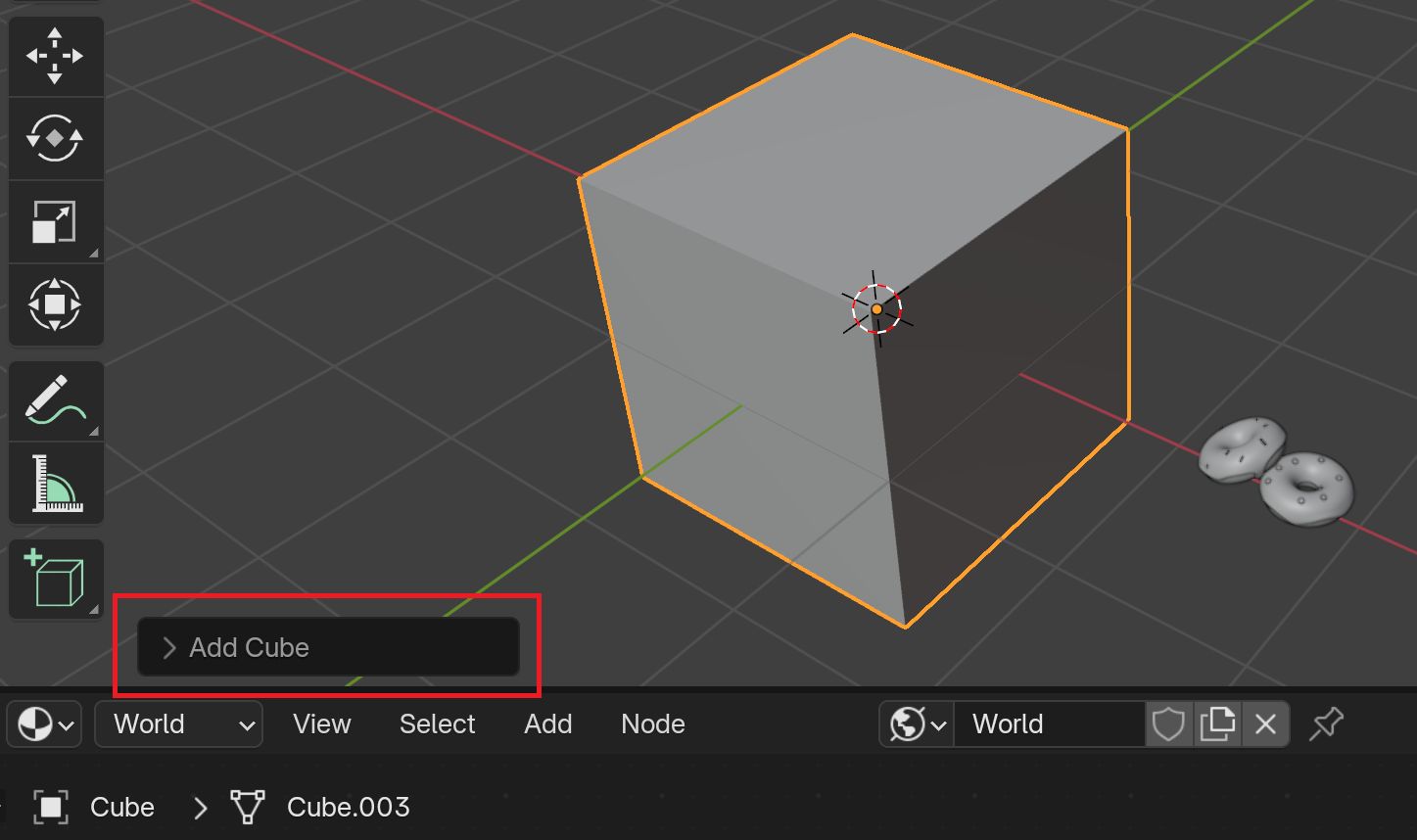Screen dimensions: 1417x840
Task: Select the Annotate pencil tool
Action: (56, 400)
